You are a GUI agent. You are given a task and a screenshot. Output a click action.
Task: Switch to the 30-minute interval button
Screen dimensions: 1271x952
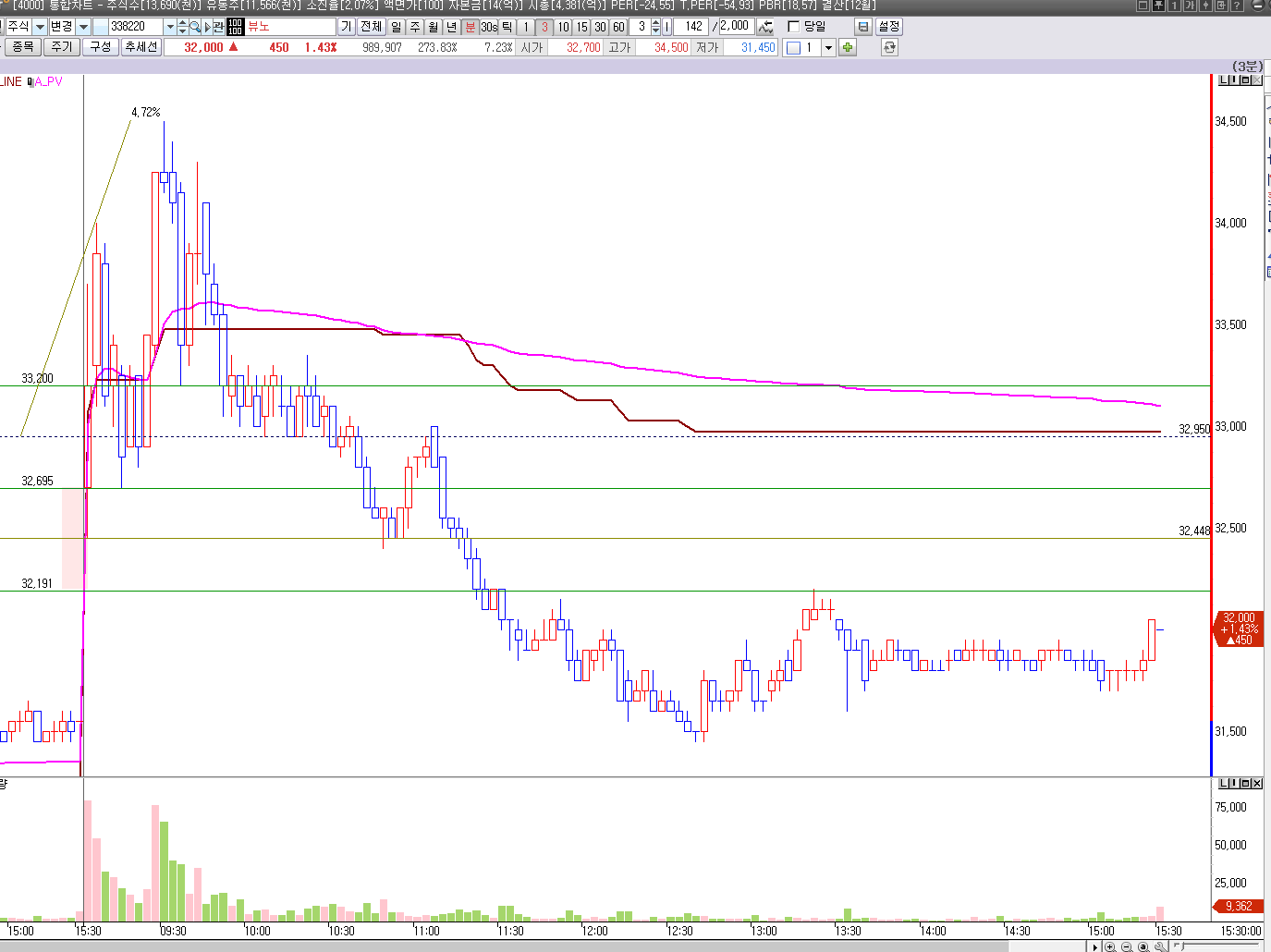(600, 27)
